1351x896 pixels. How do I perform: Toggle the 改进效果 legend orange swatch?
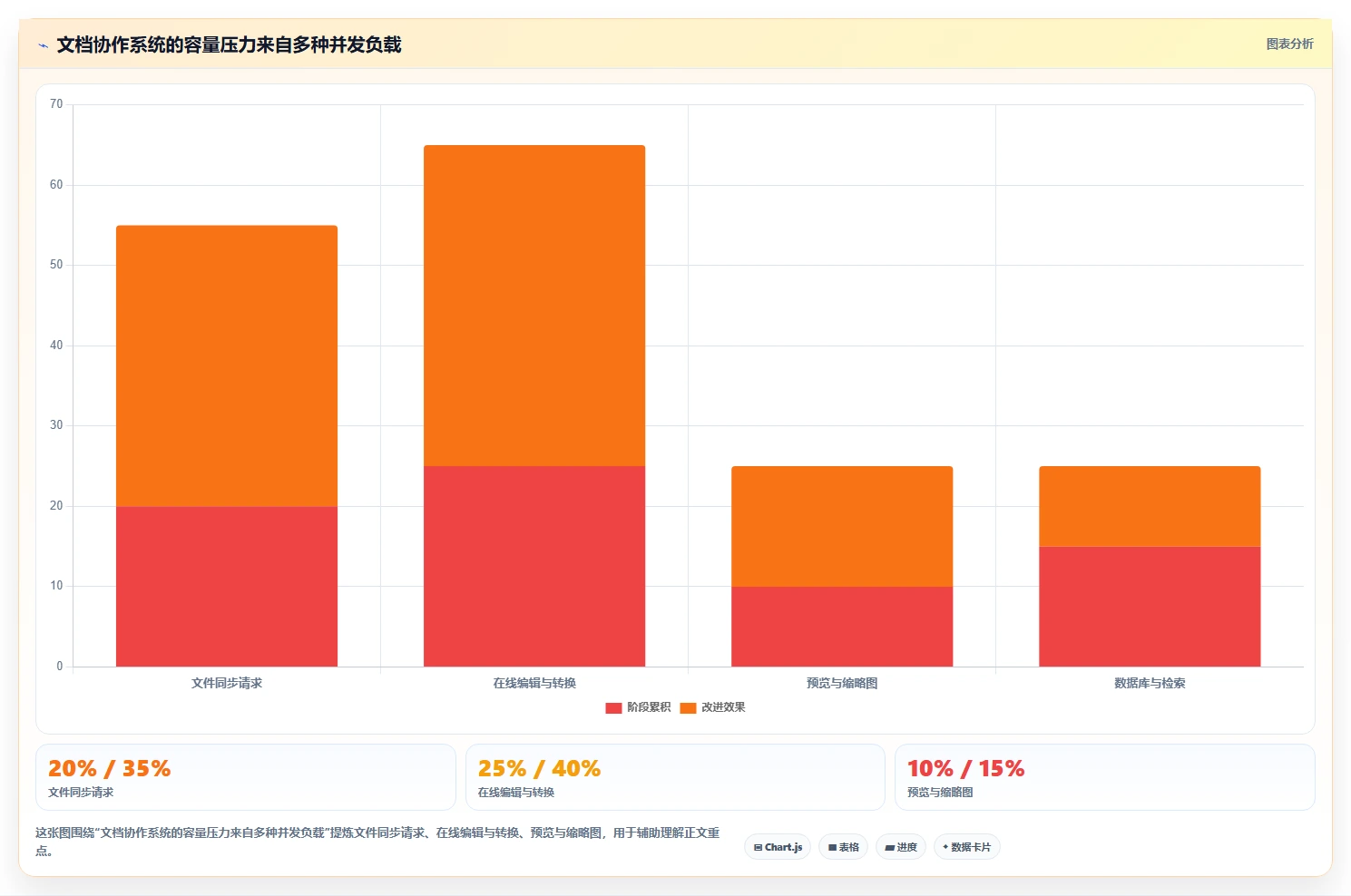(x=688, y=707)
